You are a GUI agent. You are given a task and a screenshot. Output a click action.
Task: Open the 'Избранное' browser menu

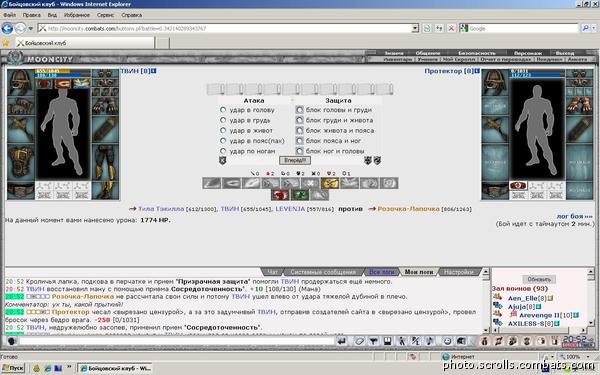[77, 15]
